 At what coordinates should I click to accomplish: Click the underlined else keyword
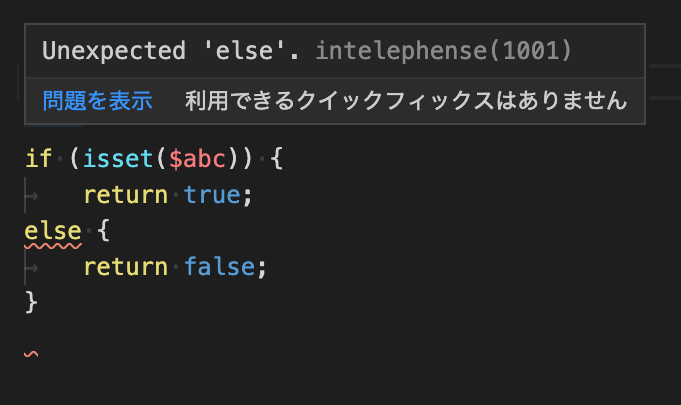(53, 231)
